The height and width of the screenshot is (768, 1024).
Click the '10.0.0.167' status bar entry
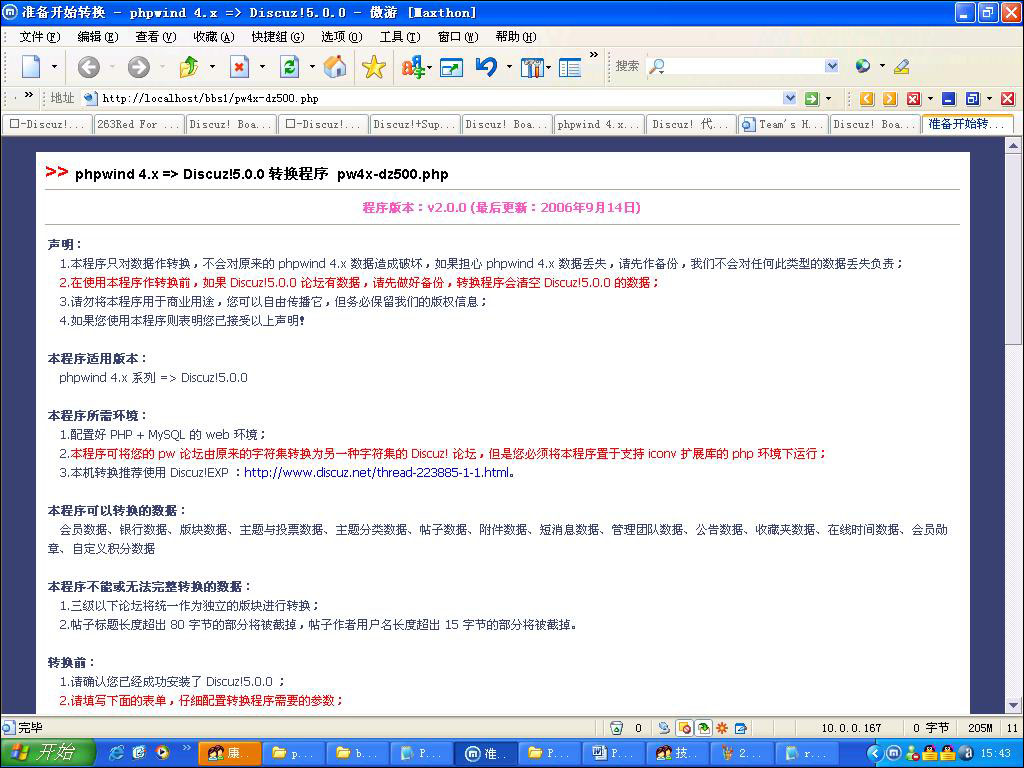coord(851,728)
